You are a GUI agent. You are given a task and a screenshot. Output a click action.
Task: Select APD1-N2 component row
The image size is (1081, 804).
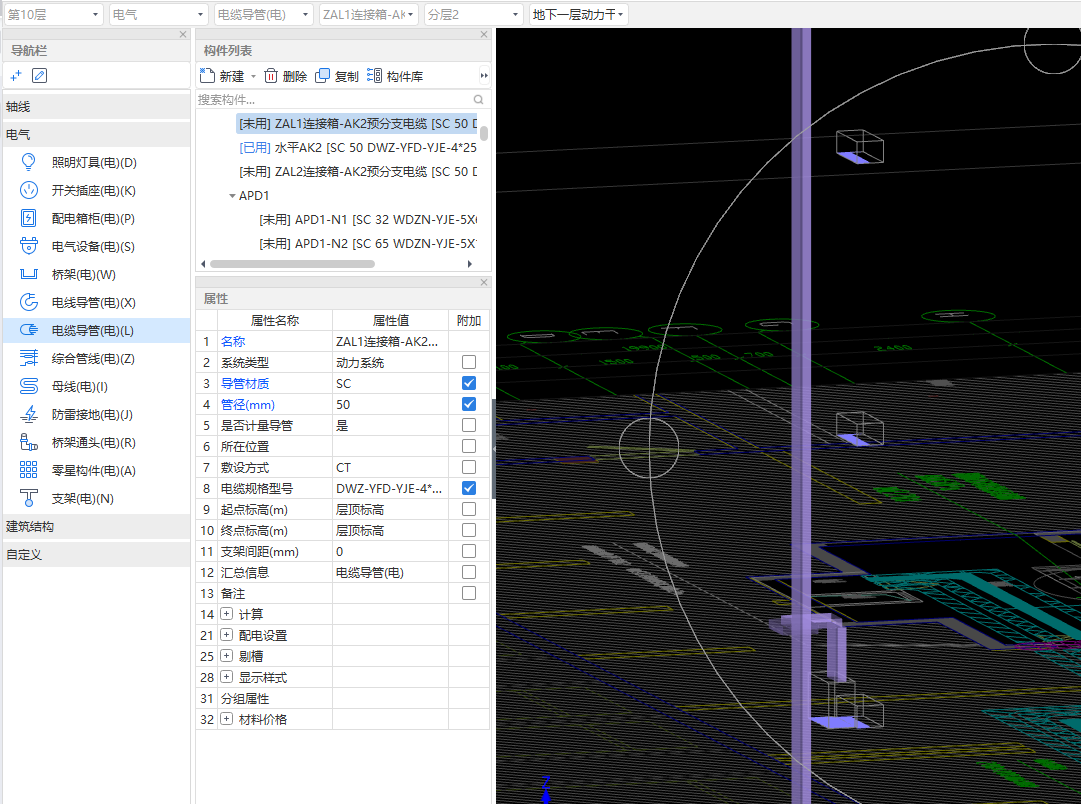[x=367, y=244]
